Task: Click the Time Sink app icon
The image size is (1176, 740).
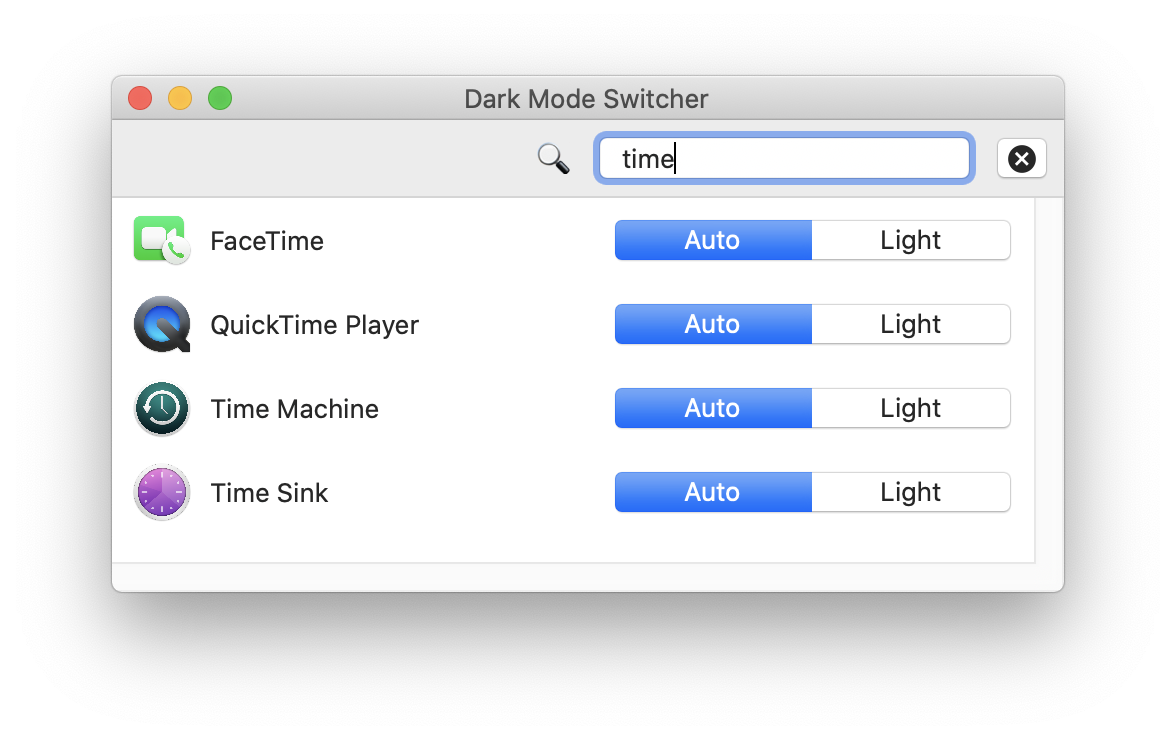Action: click(x=161, y=492)
